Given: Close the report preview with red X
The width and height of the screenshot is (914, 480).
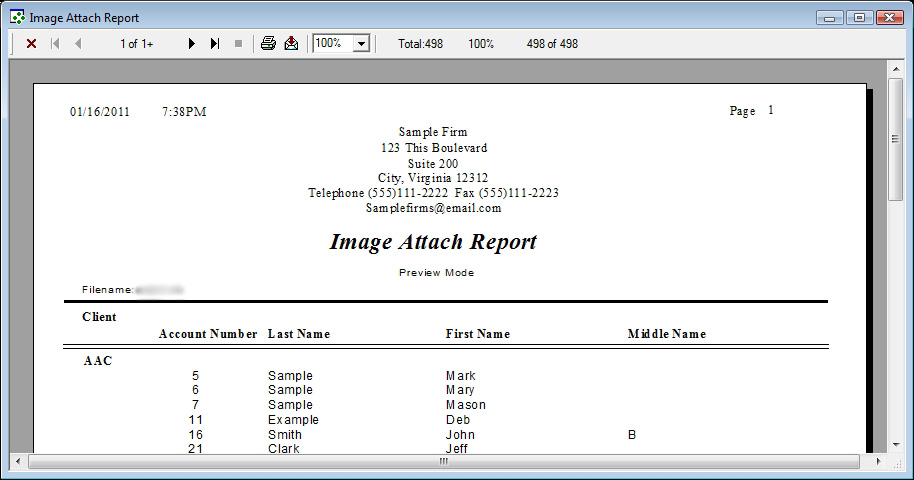Looking at the screenshot, I should (31, 44).
